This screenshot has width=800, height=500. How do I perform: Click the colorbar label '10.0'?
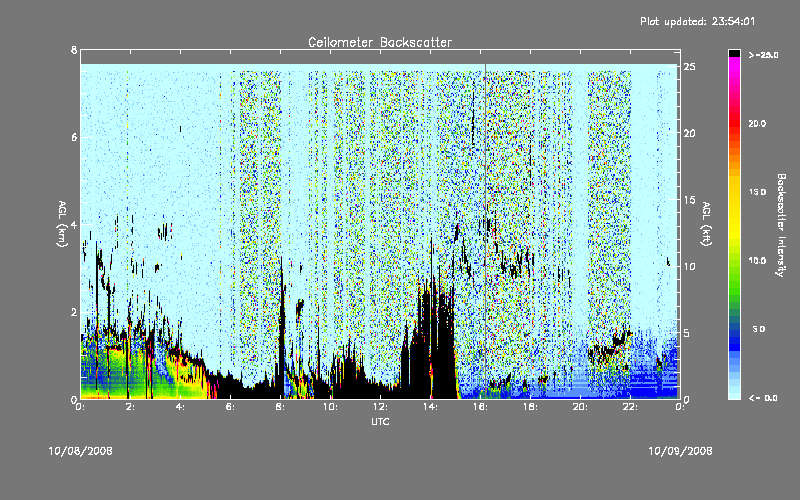point(757,260)
